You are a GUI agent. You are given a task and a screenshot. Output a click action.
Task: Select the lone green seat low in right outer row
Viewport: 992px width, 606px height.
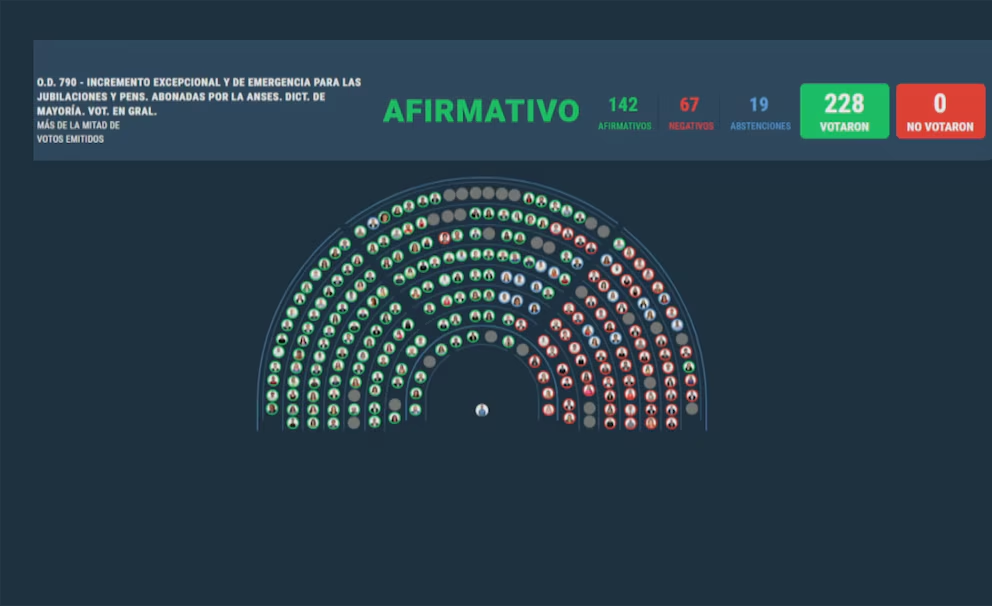689,367
